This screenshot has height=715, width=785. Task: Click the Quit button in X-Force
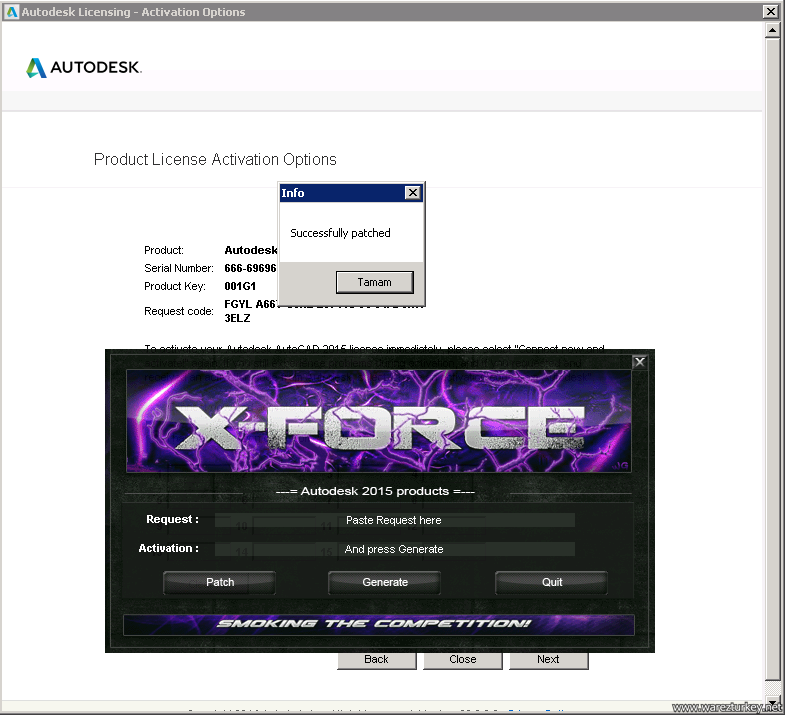(552, 582)
